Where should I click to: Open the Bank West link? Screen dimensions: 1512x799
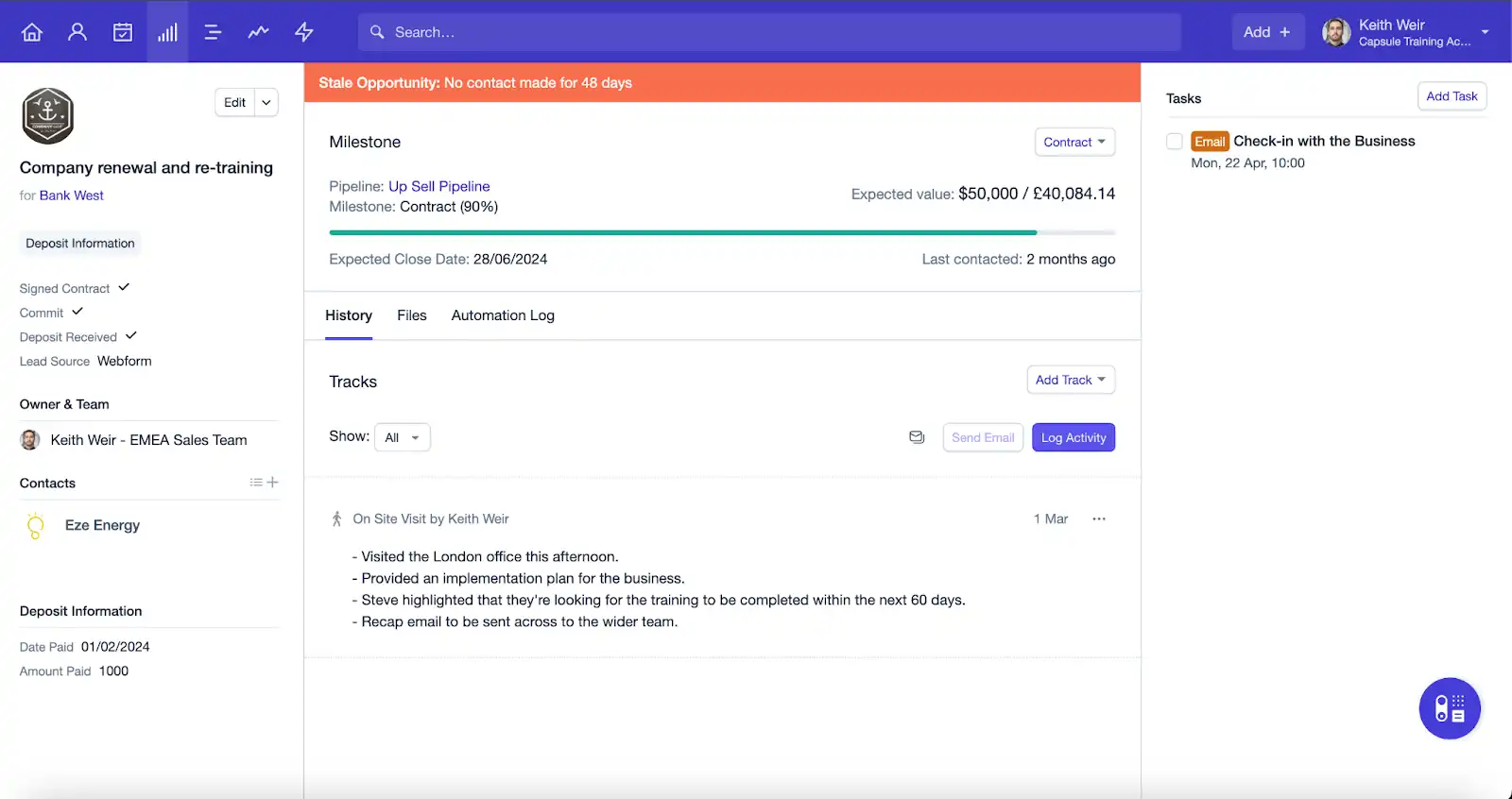point(72,195)
